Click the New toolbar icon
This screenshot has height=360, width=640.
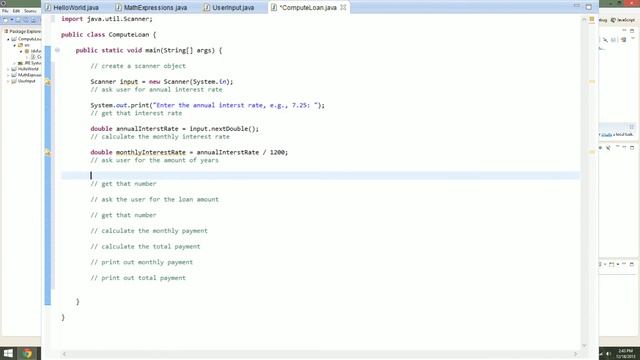point(6,20)
